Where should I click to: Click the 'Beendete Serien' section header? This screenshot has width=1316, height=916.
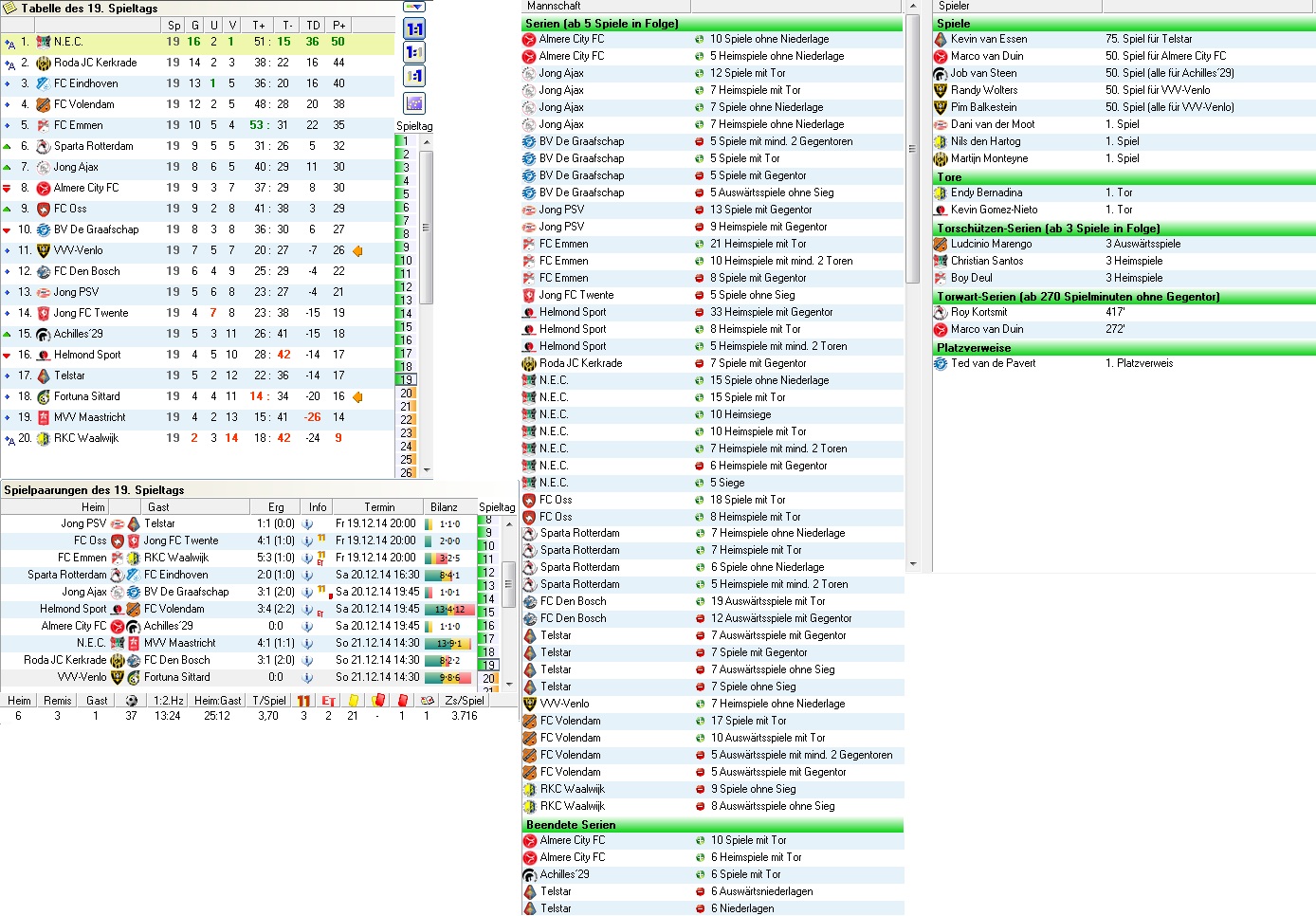pyautogui.click(x=712, y=825)
